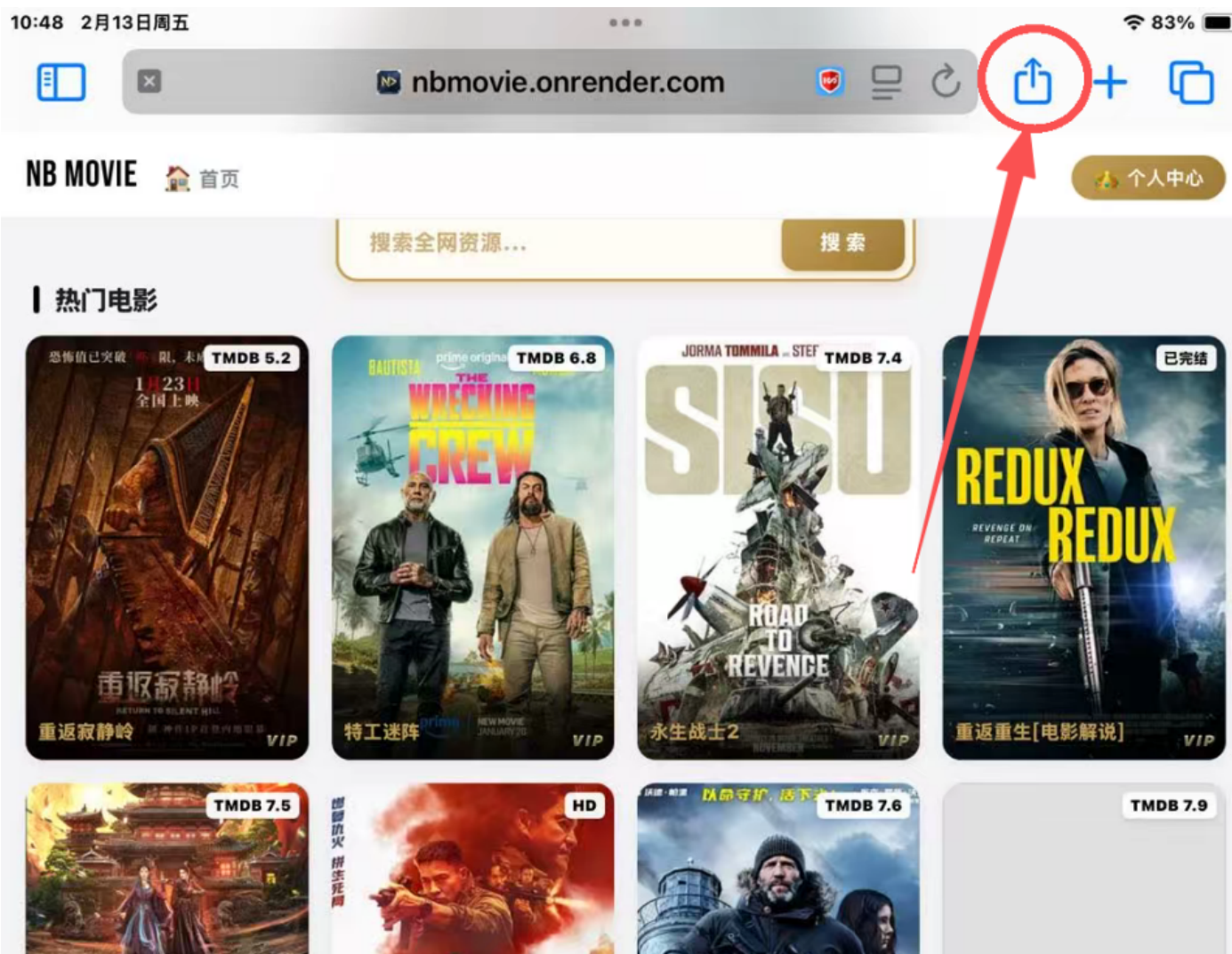Image resolution: width=1232 pixels, height=954 pixels.
Task: Click the 已完结 status badge
Action: click(x=1186, y=358)
